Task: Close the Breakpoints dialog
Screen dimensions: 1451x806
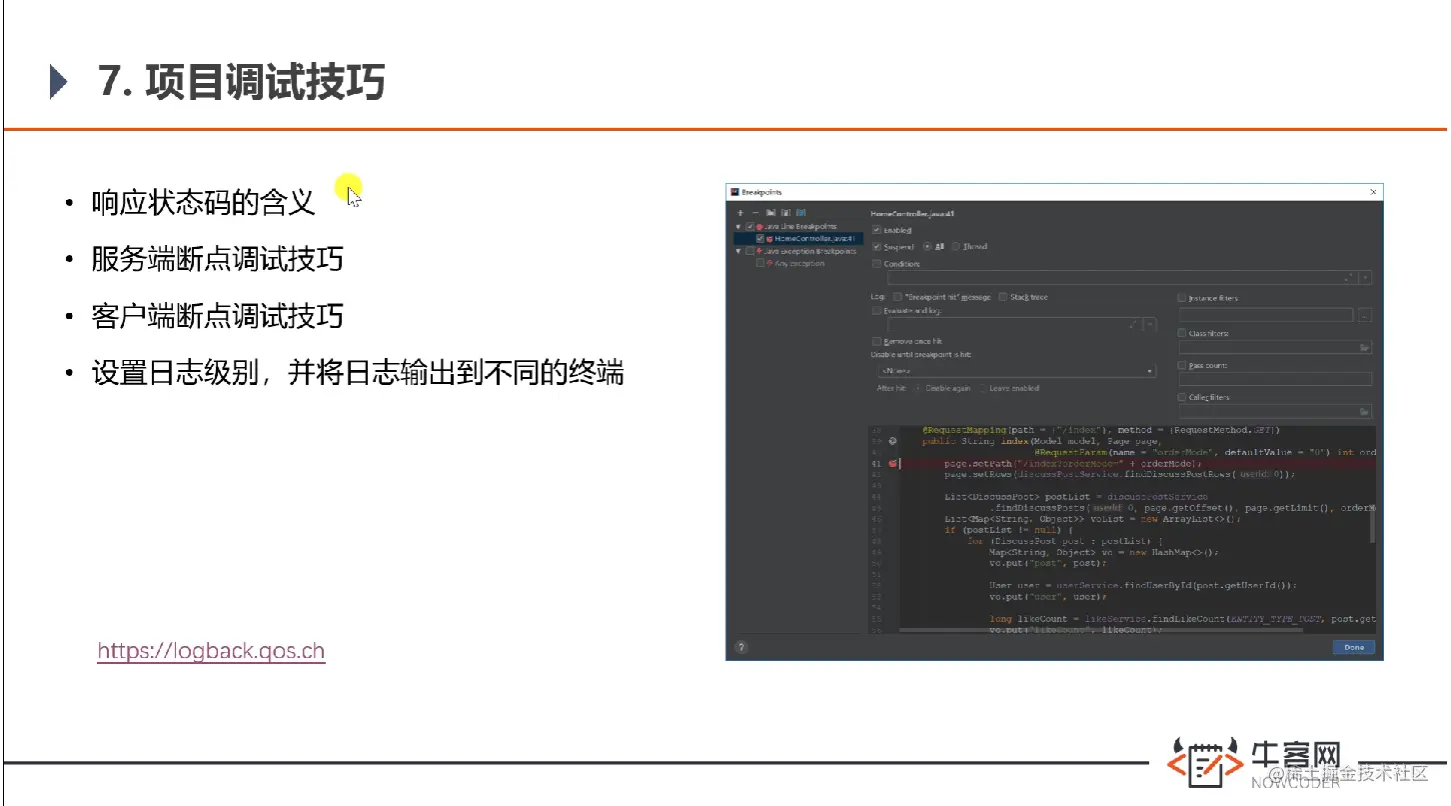Action: [x=1373, y=192]
